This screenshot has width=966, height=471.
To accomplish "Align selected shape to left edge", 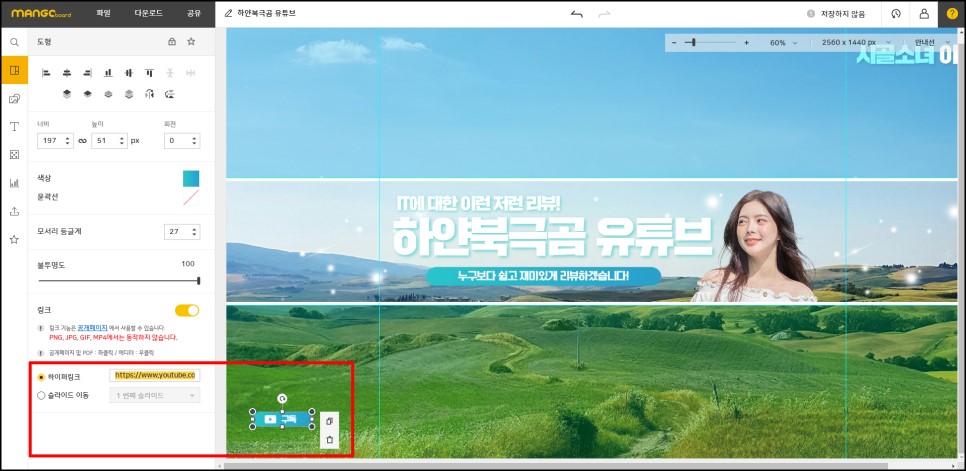I will click(46, 73).
